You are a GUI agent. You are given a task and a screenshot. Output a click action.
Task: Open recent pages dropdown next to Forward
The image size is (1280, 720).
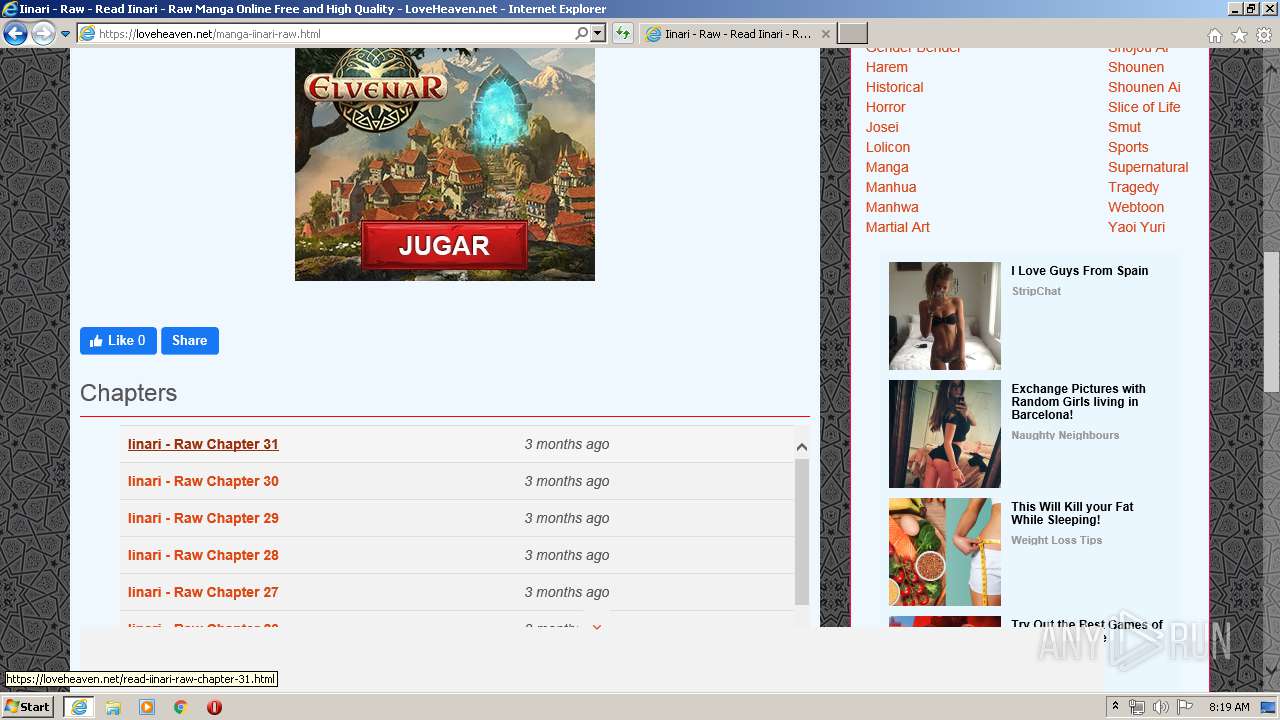tap(65, 34)
